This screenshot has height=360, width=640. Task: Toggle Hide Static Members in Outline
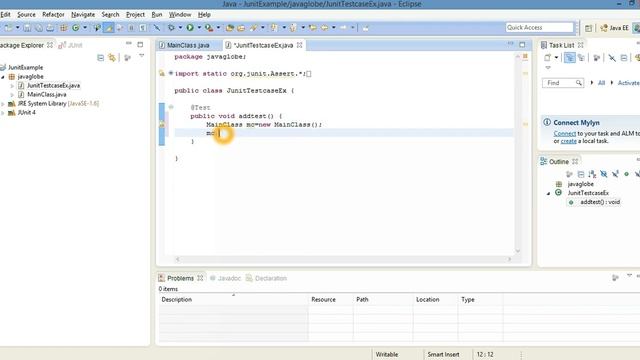[x=615, y=174]
